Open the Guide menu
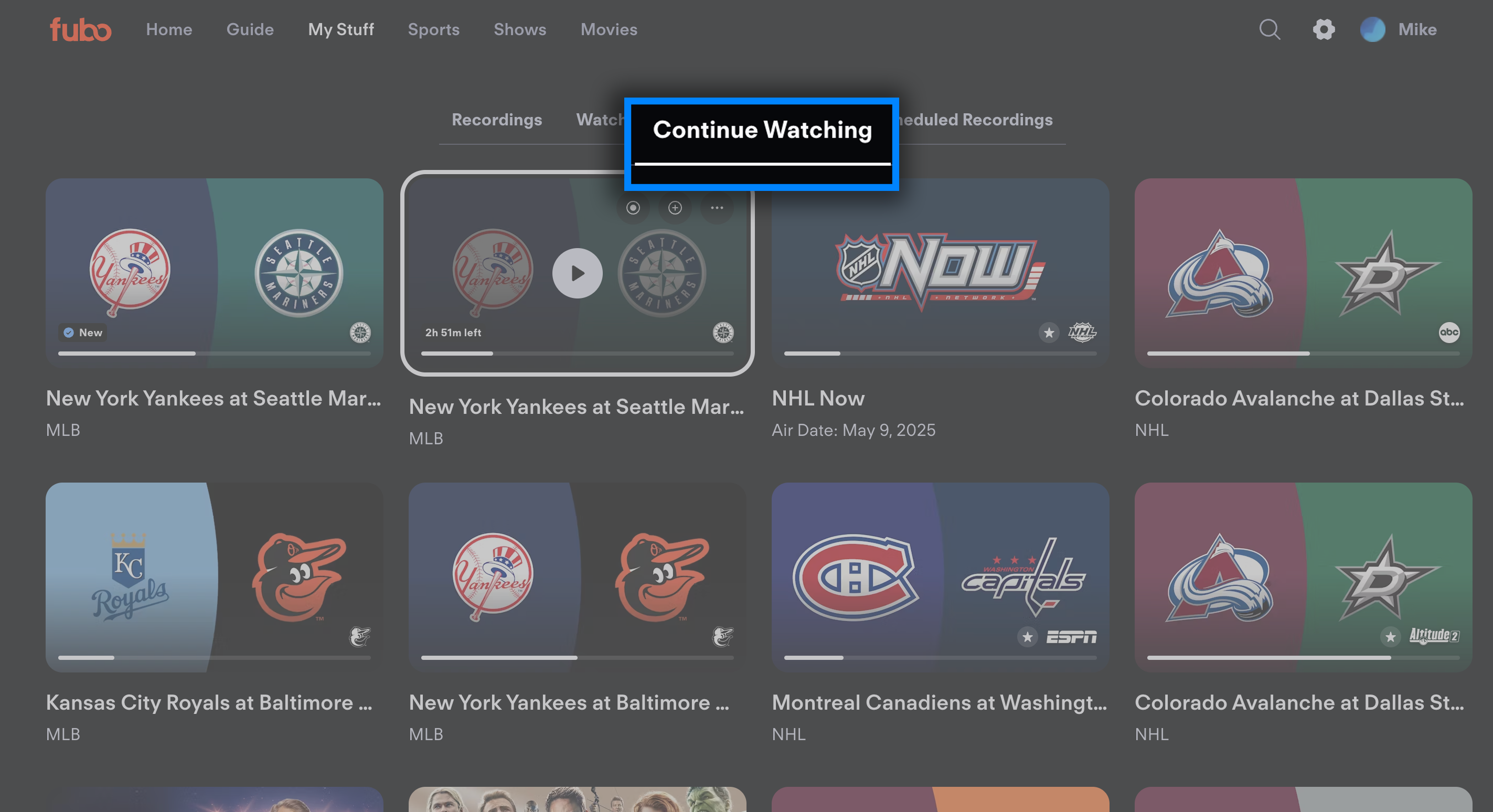Image resolution: width=1493 pixels, height=812 pixels. [x=250, y=29]
